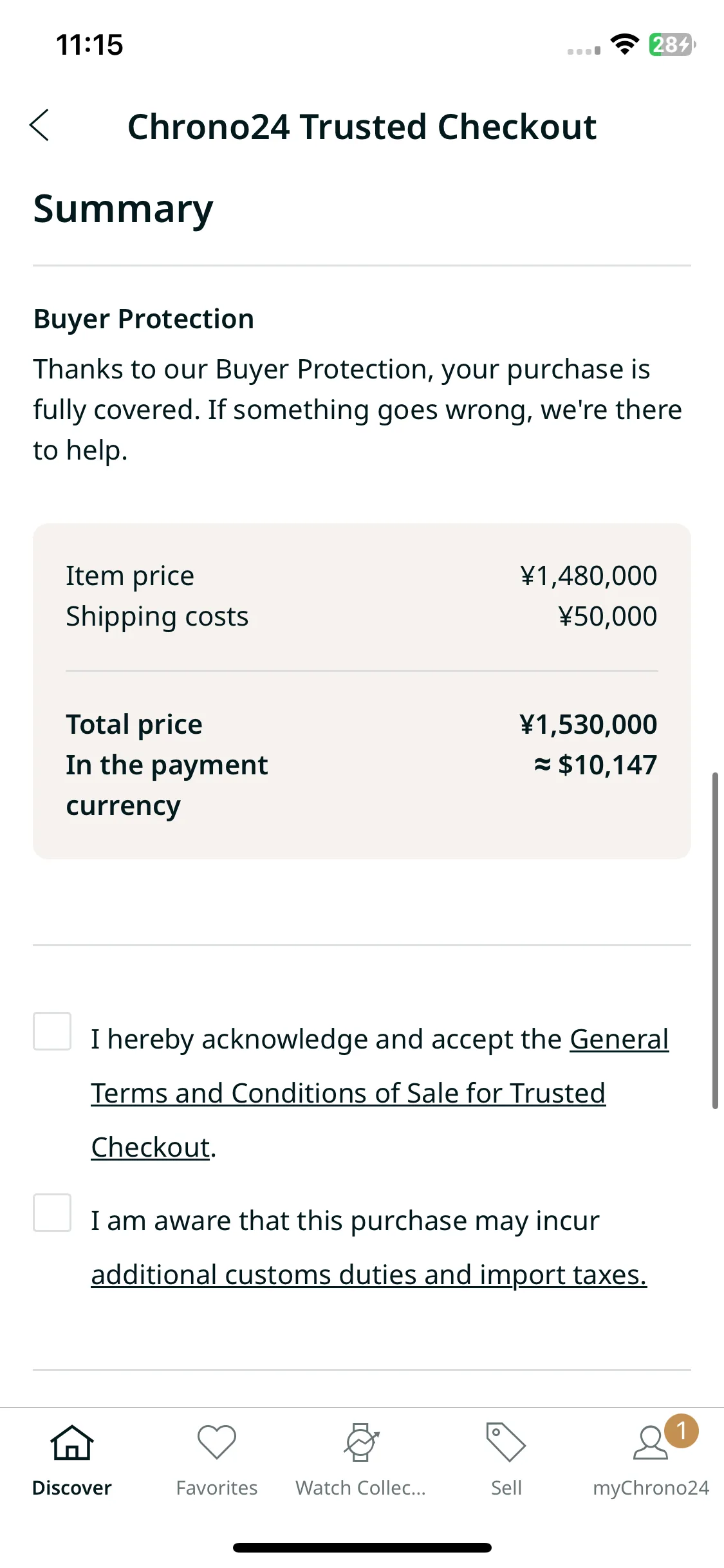Open the Discover home icon
724x1568 pixels.
tap(72, 1442)
